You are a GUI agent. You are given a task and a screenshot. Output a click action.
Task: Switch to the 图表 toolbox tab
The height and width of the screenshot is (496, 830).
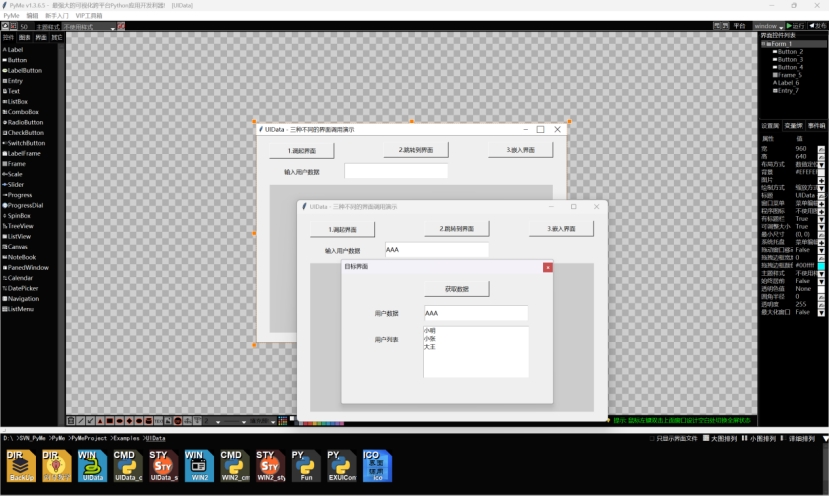tap(24, 38)
